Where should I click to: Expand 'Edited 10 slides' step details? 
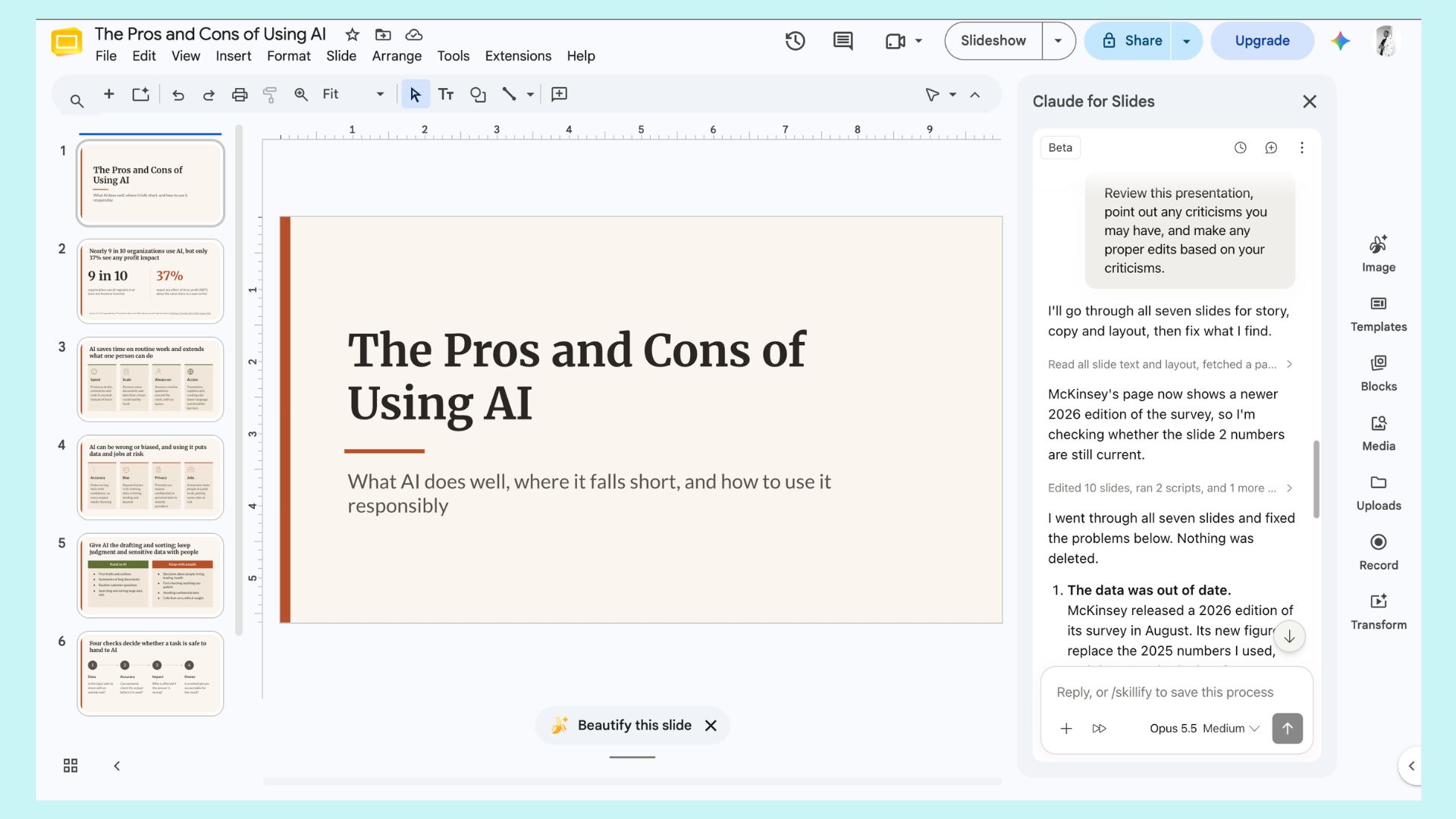pos(1170,488)
